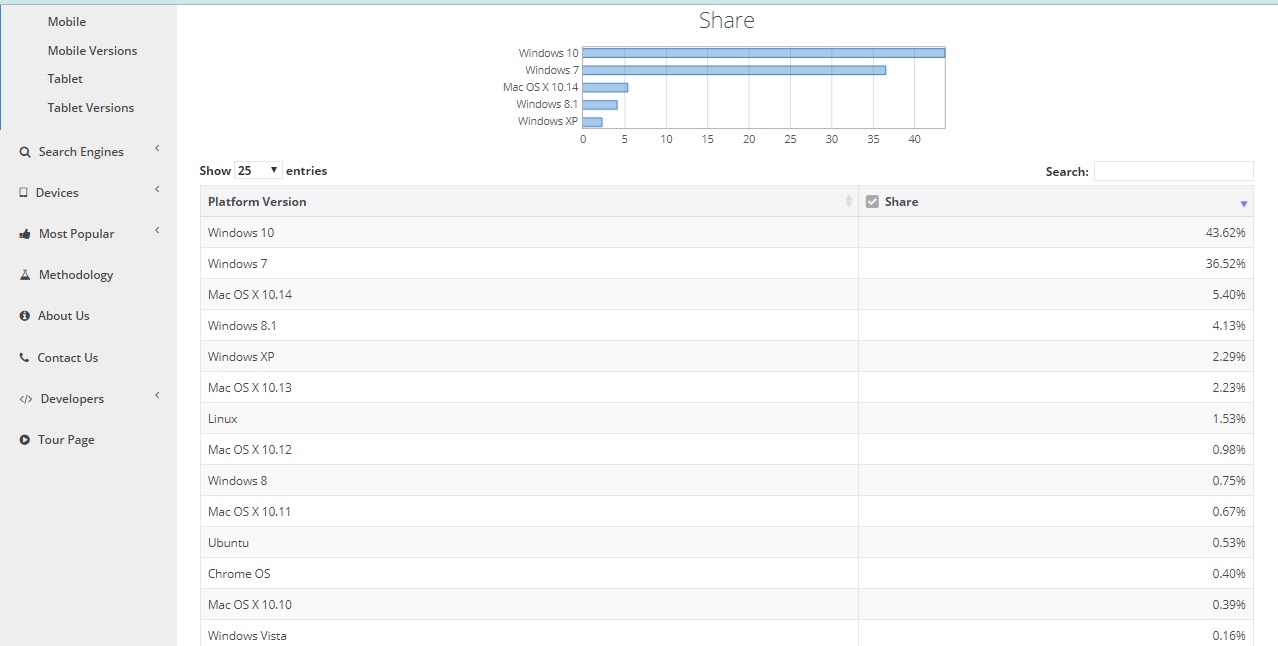Expand the Search Engines chevron
The width and height of the screenshot is (1278, 646).
157,149
